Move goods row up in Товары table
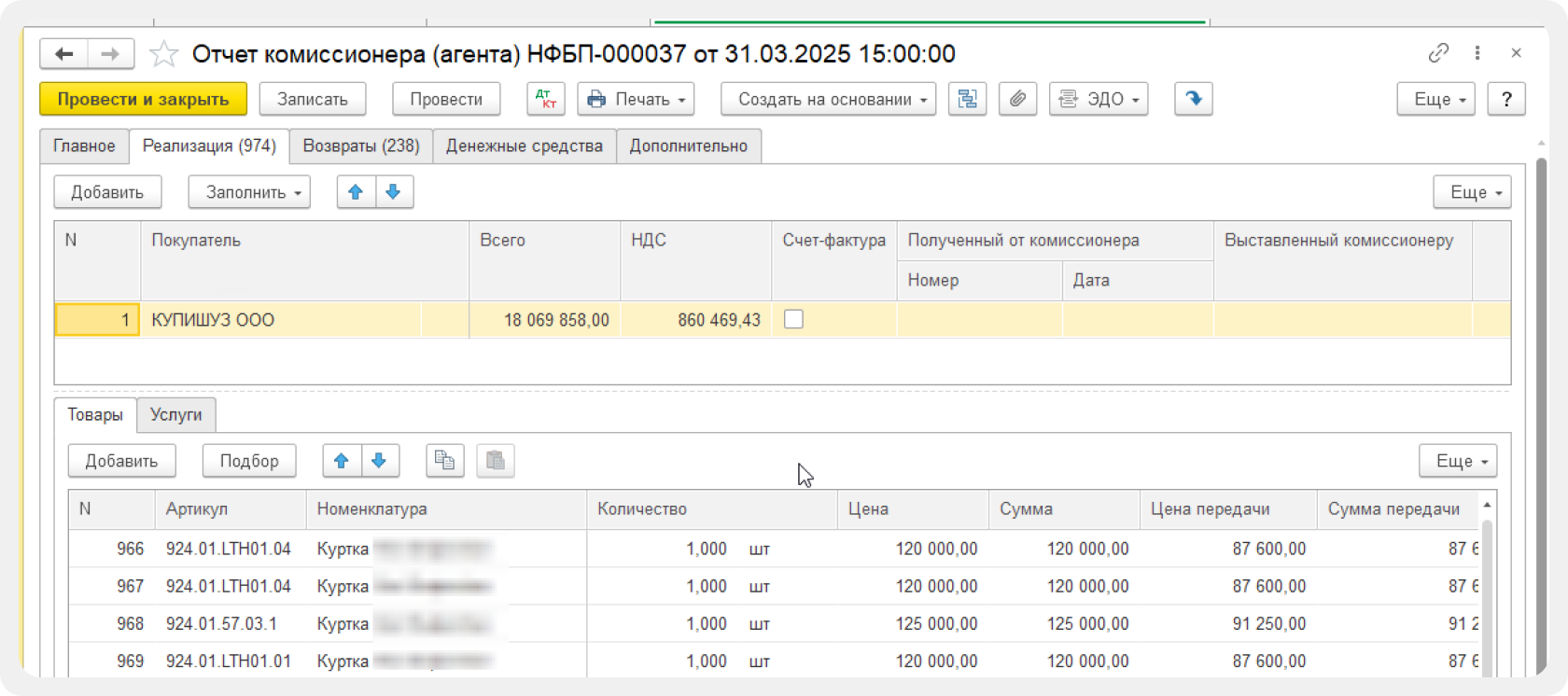The width and height of the screenshot is (1568, 696). coord(342,461)
